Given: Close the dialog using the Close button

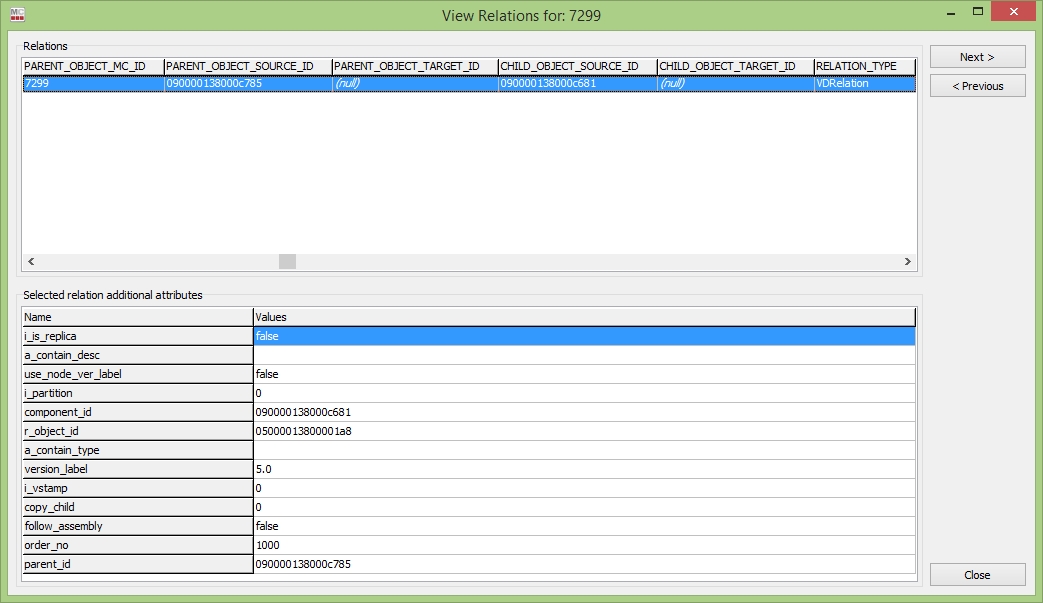Looking at the screenshot, I should pyautogui.click(x=977, y=575).
